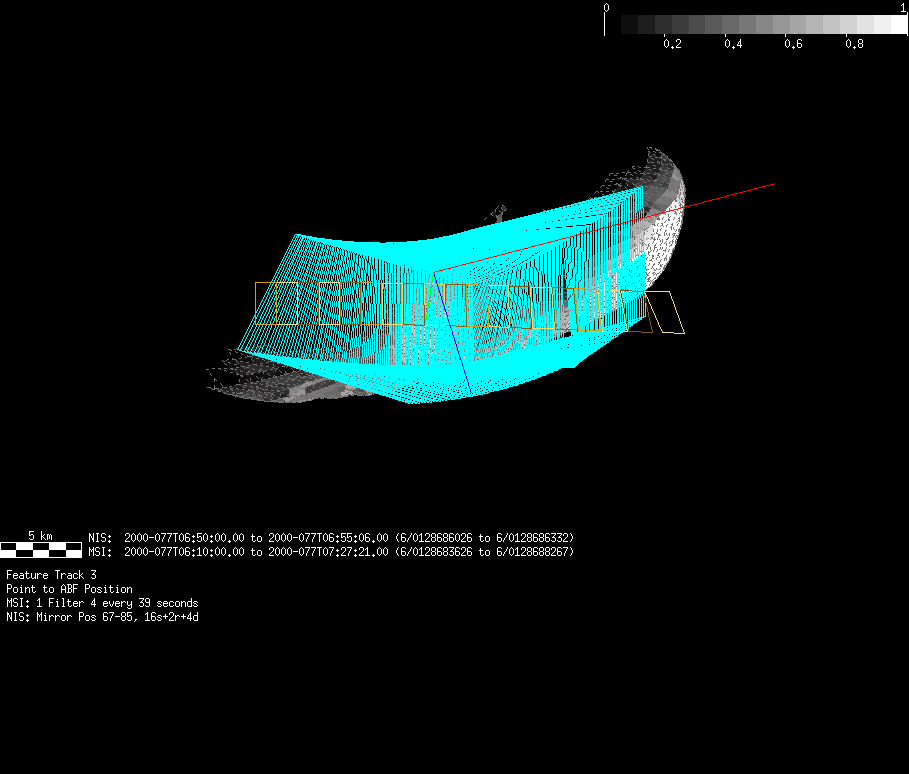Click the "5 km" scale label

click(40, 536)
